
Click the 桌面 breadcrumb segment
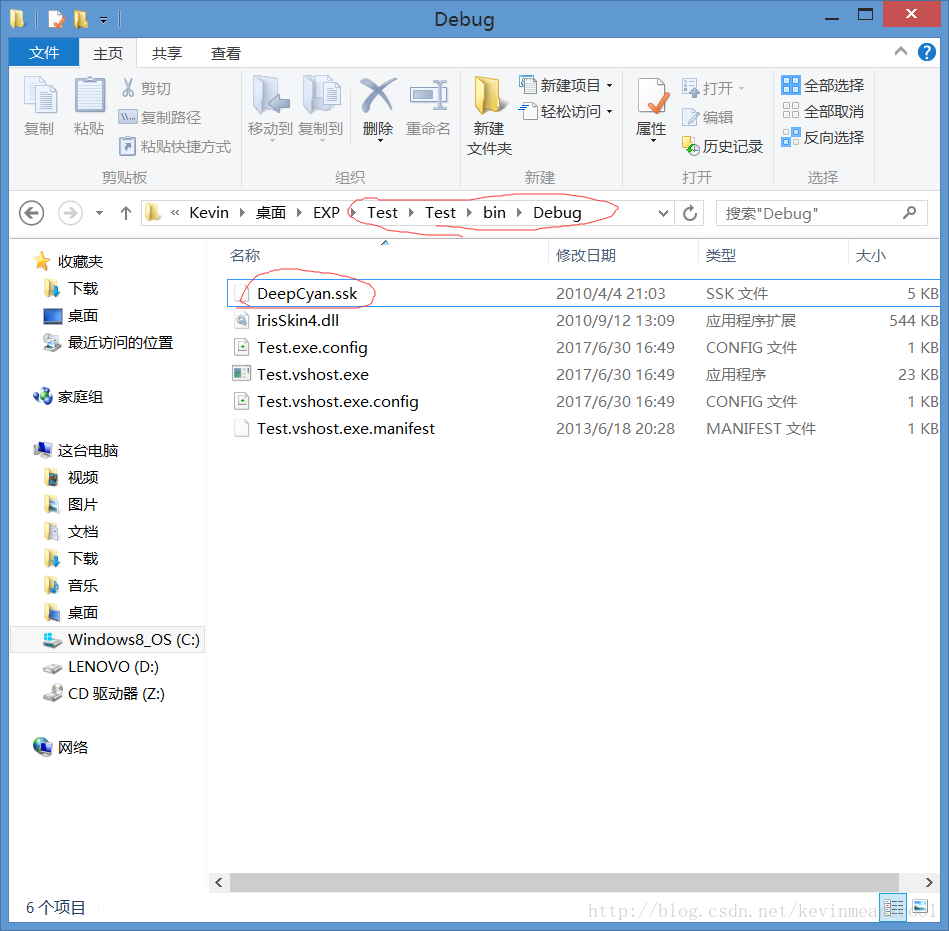(271, 212)
